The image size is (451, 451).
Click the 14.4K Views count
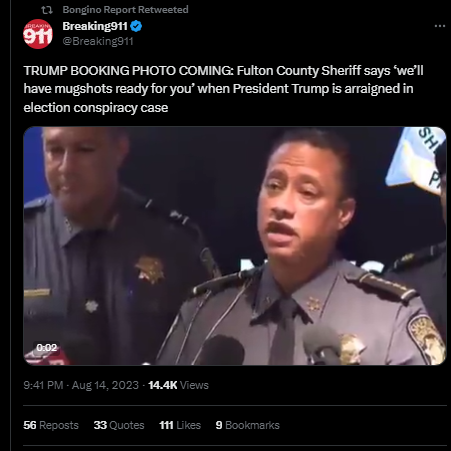(178, 385)
